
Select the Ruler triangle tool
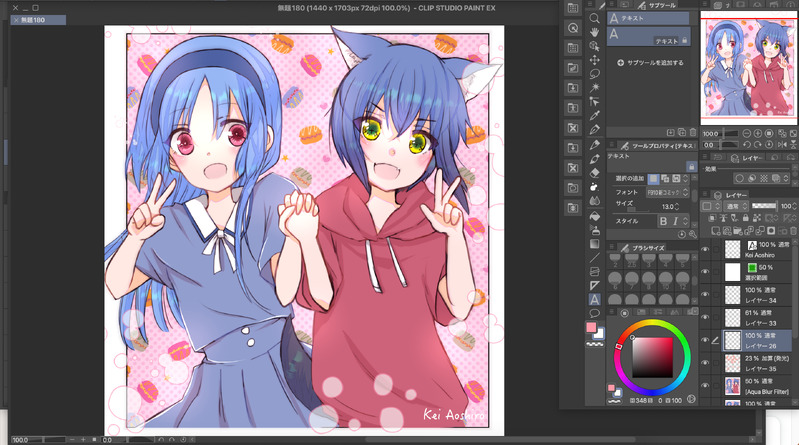coord(594,285)
